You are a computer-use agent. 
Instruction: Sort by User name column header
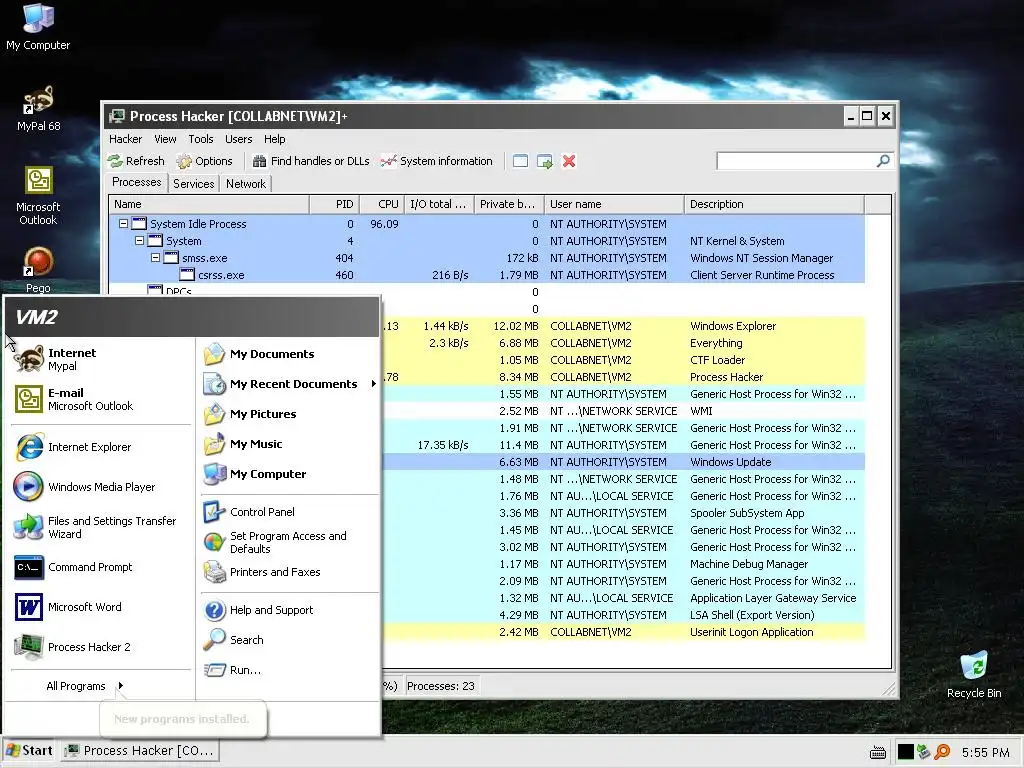pyautogui.click(x=614, y=204)
